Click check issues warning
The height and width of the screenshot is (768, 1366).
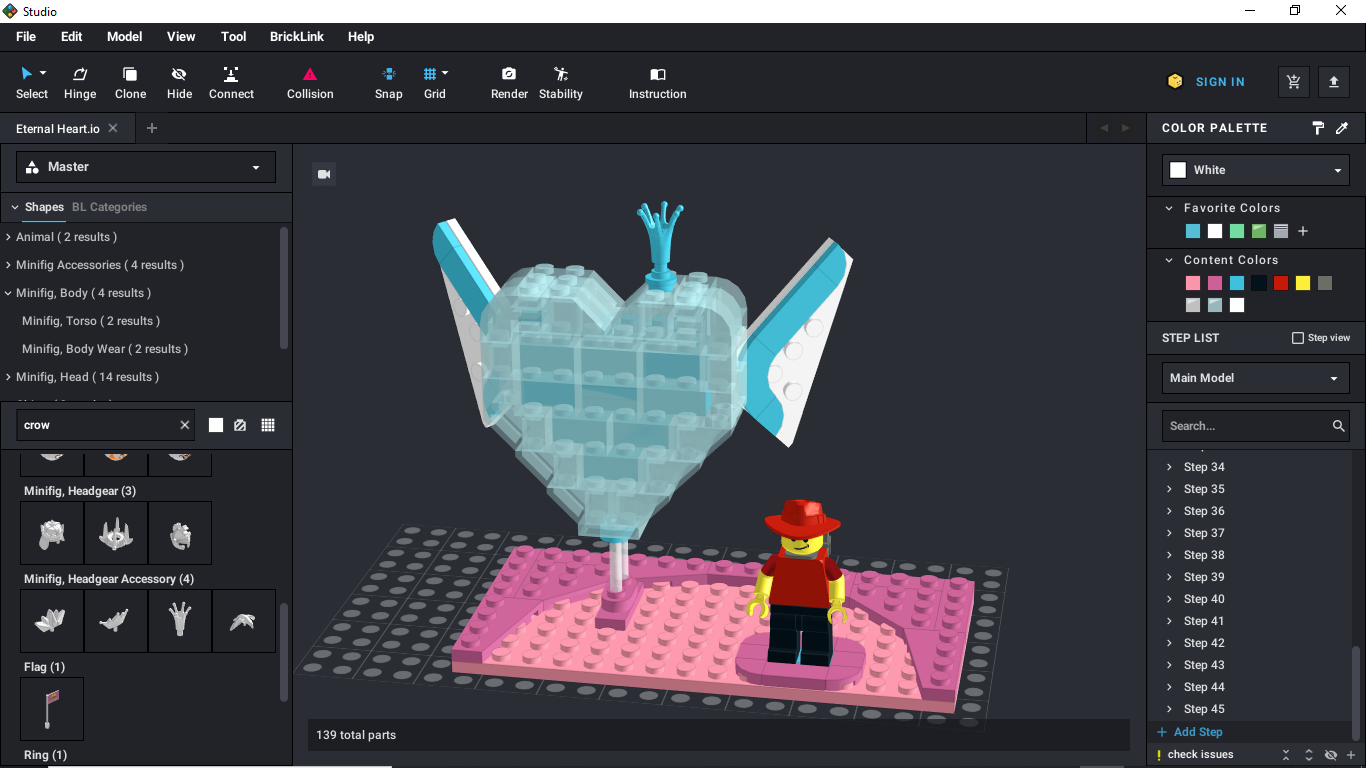point(1195,755)
